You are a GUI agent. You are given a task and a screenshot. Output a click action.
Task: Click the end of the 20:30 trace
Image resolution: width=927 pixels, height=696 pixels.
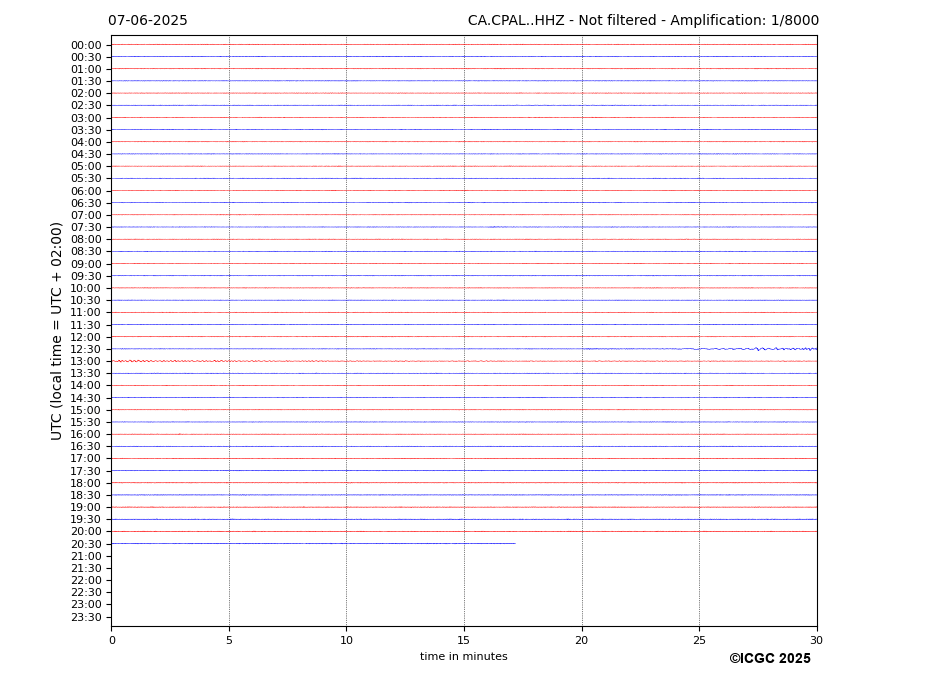click(x=514, y=543)
